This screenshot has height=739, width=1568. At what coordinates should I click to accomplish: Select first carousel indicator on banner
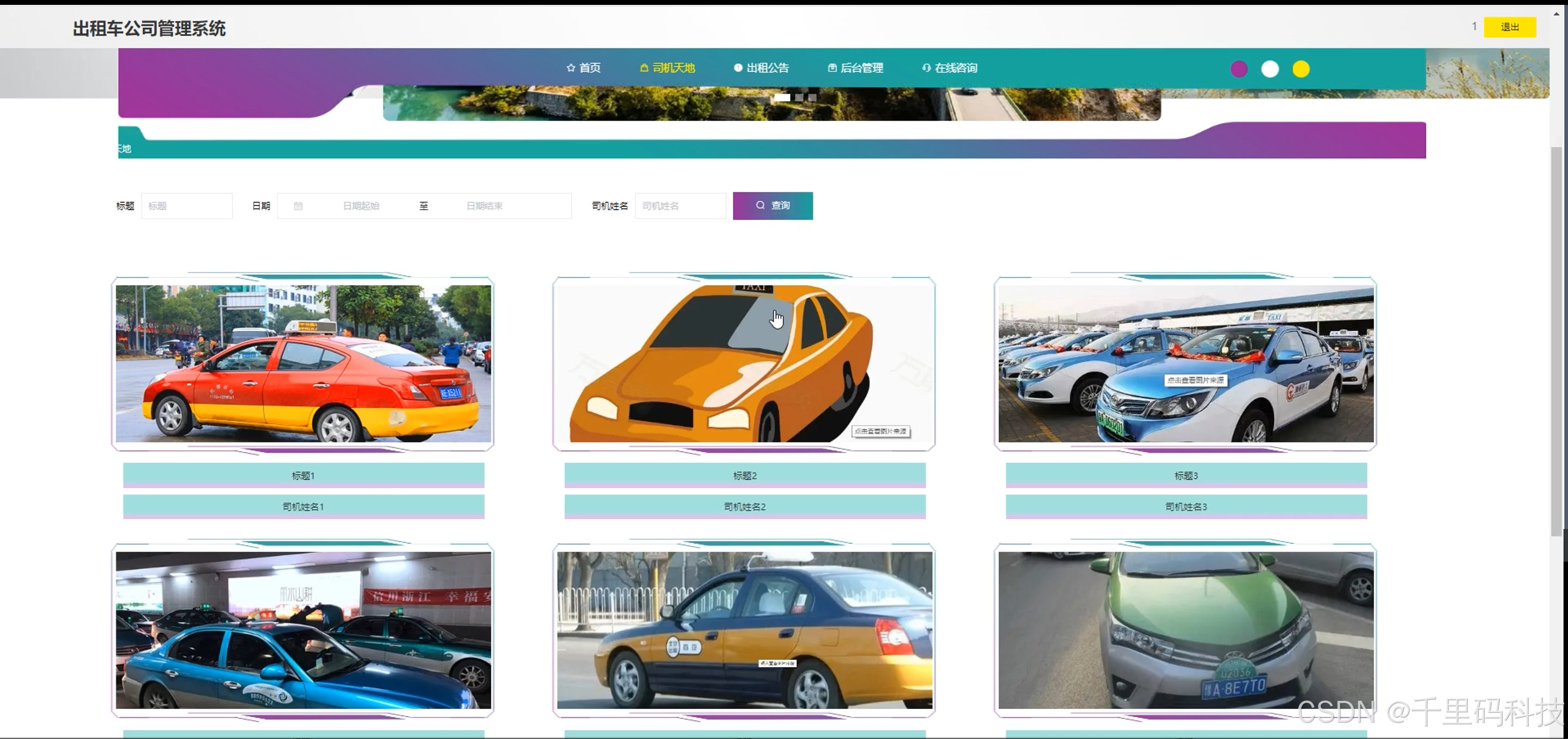782,98
